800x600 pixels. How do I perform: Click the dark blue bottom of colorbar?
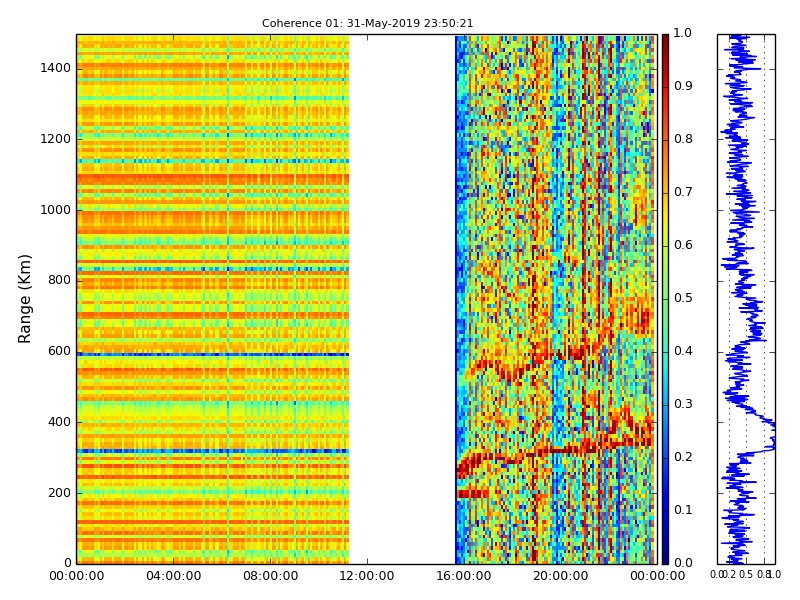(665, 554)
